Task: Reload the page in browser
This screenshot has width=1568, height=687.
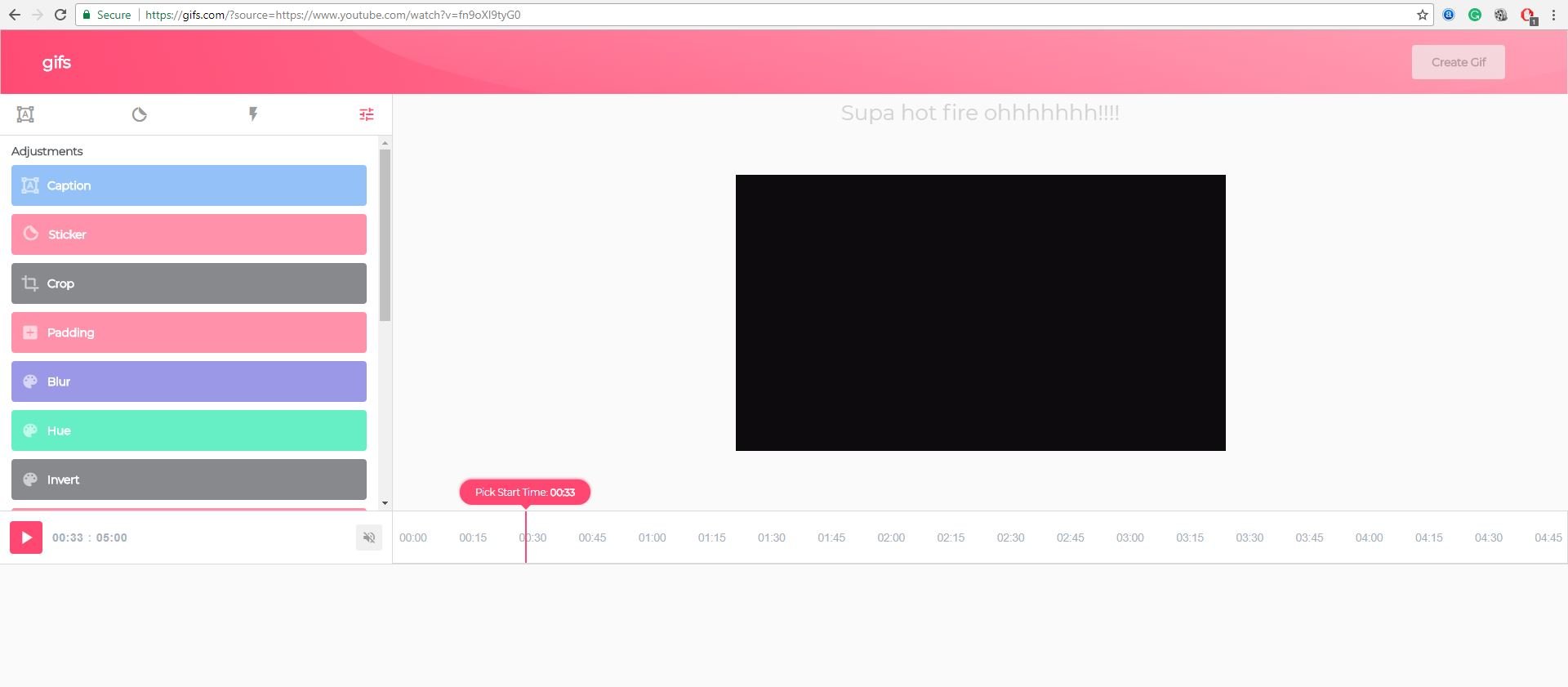Action: point(60,15)
